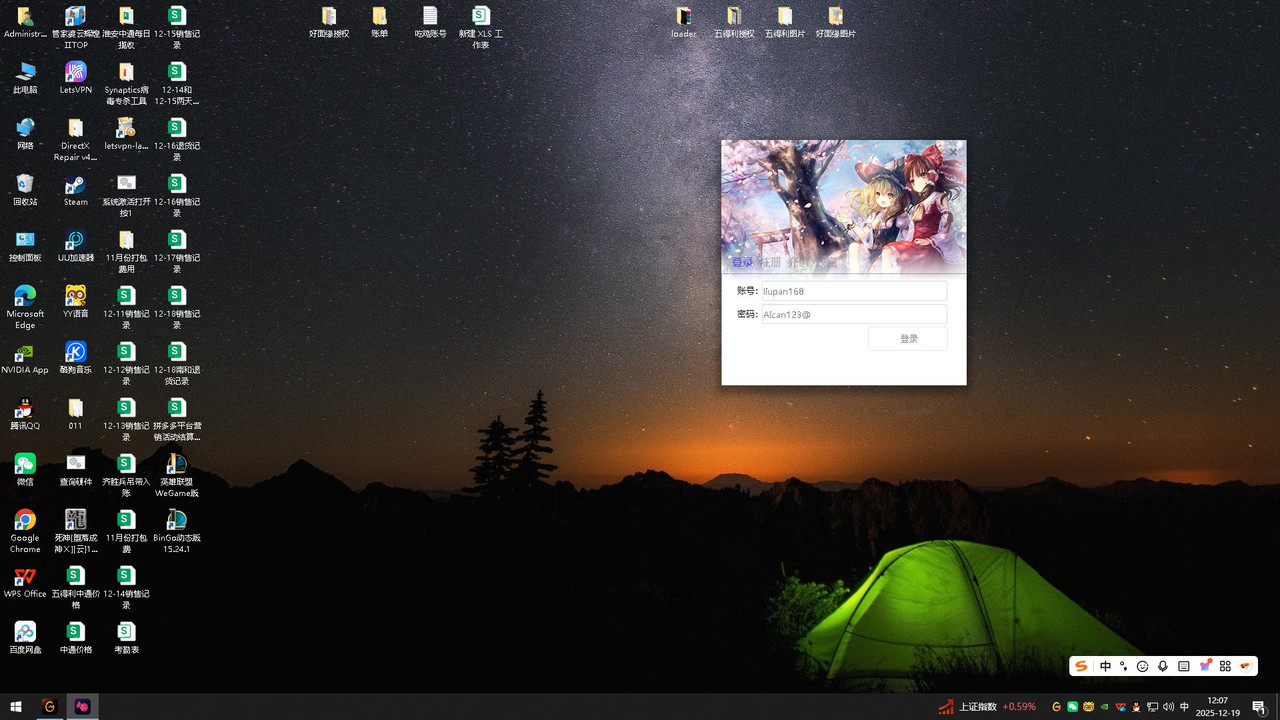
Task: Select the 回收站 recycle bin icon
Action: [25, 190]
